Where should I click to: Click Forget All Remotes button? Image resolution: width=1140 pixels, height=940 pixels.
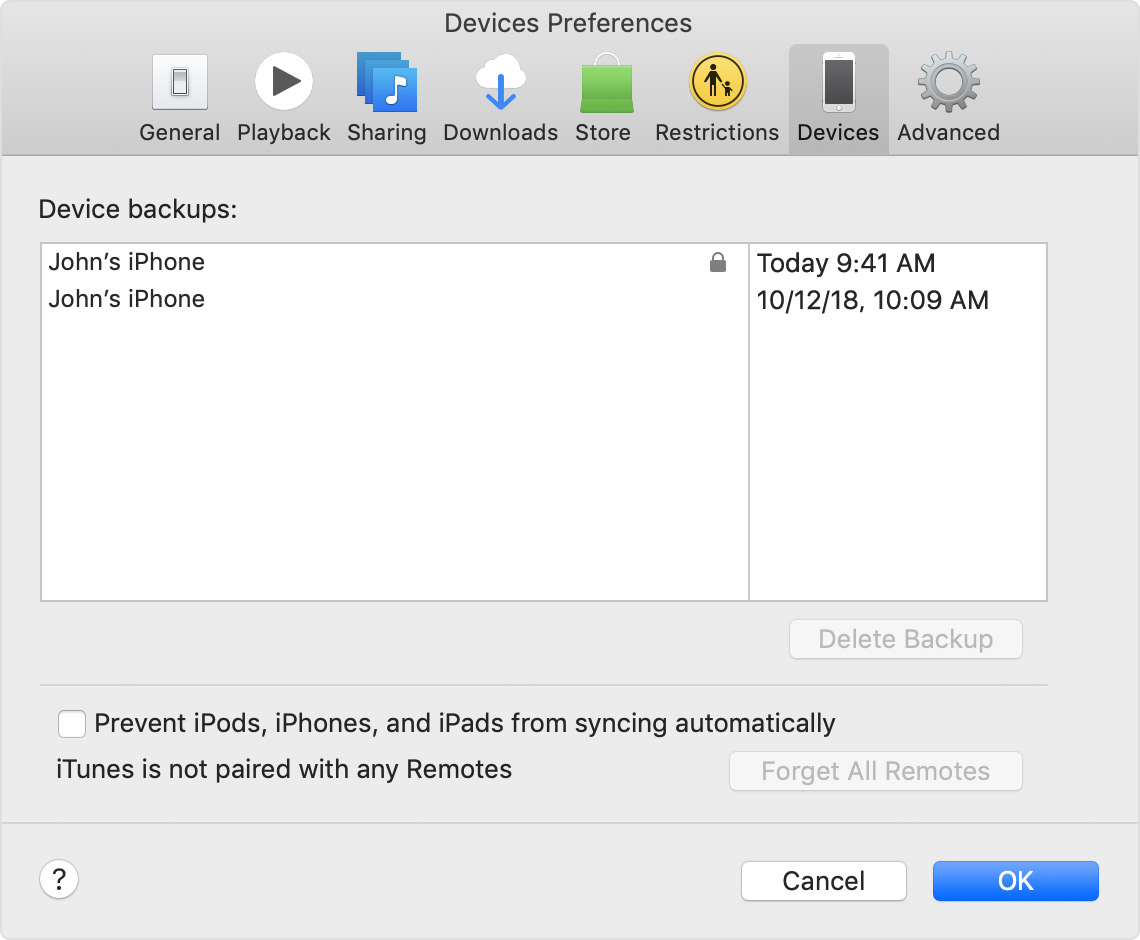point(875,771)
